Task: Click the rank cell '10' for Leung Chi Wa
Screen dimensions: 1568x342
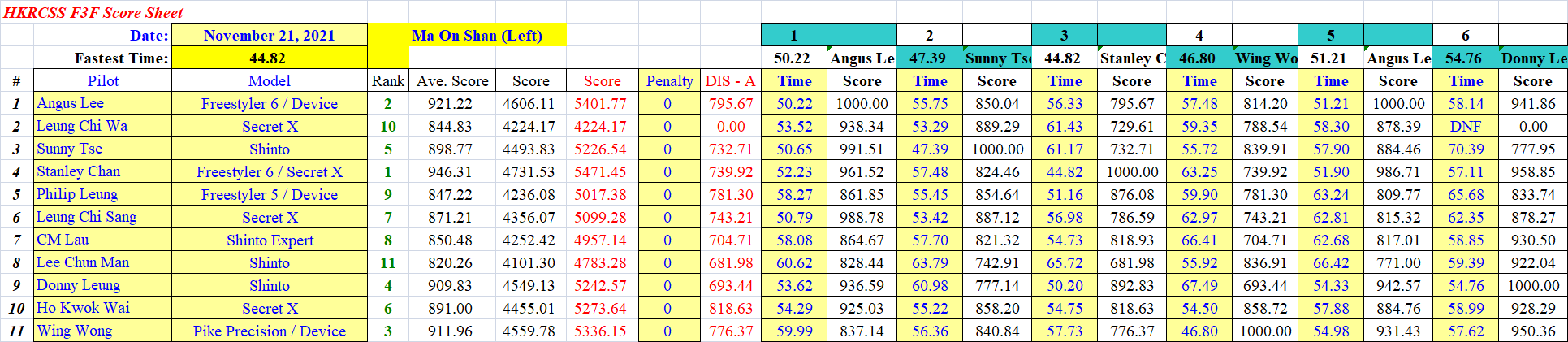Action: click(388, 126)
